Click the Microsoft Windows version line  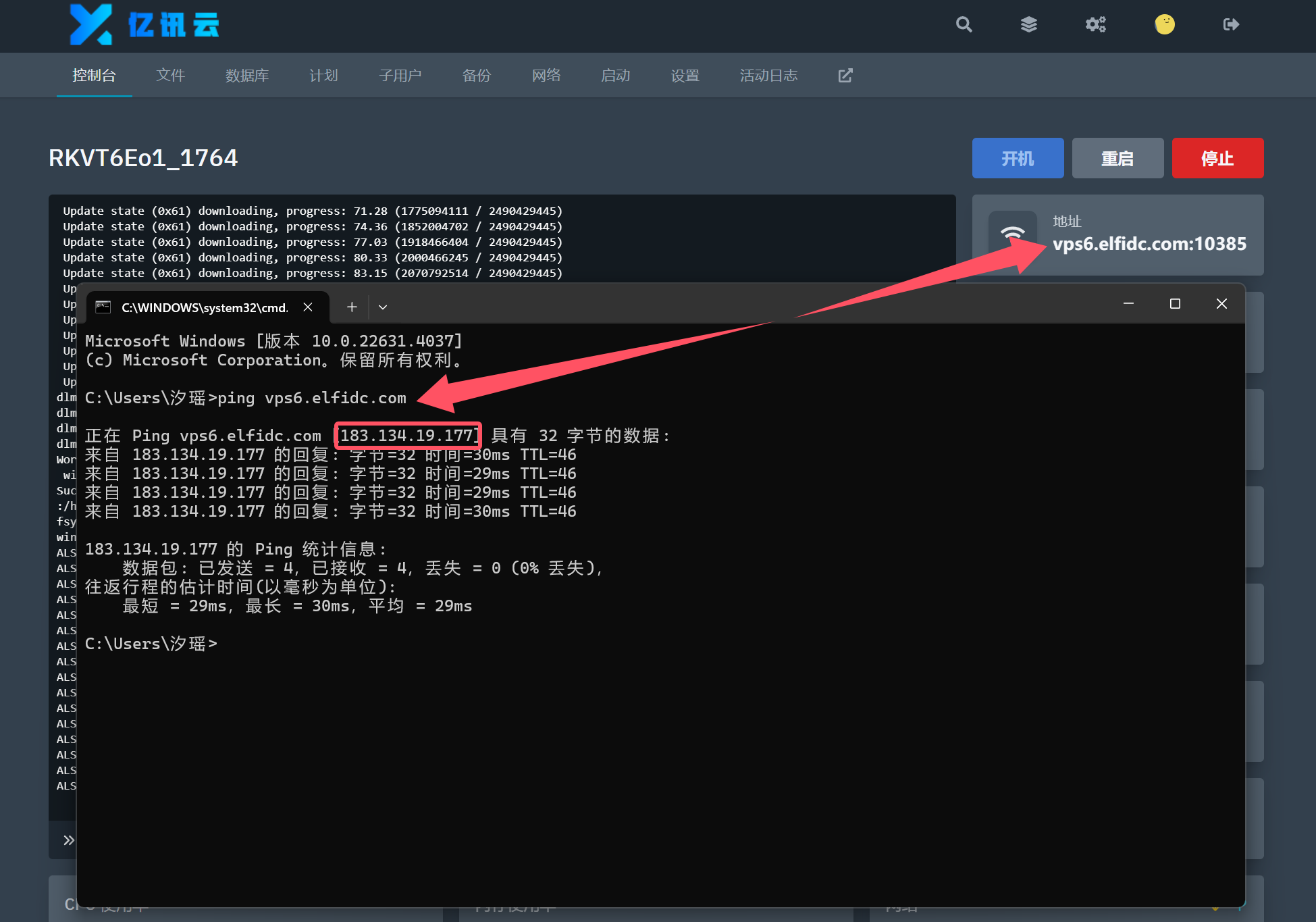tap(273, 341)
